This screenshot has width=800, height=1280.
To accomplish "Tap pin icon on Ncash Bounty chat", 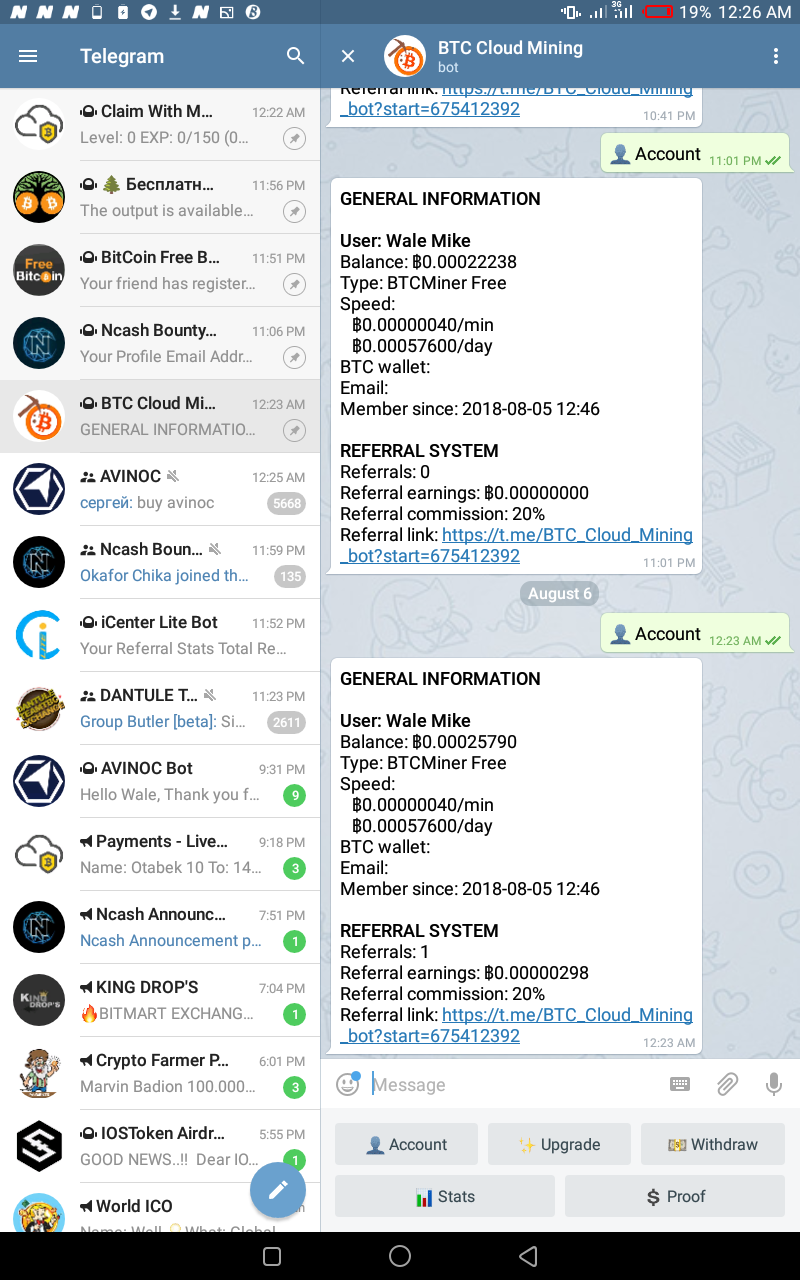I will (294, 358).
